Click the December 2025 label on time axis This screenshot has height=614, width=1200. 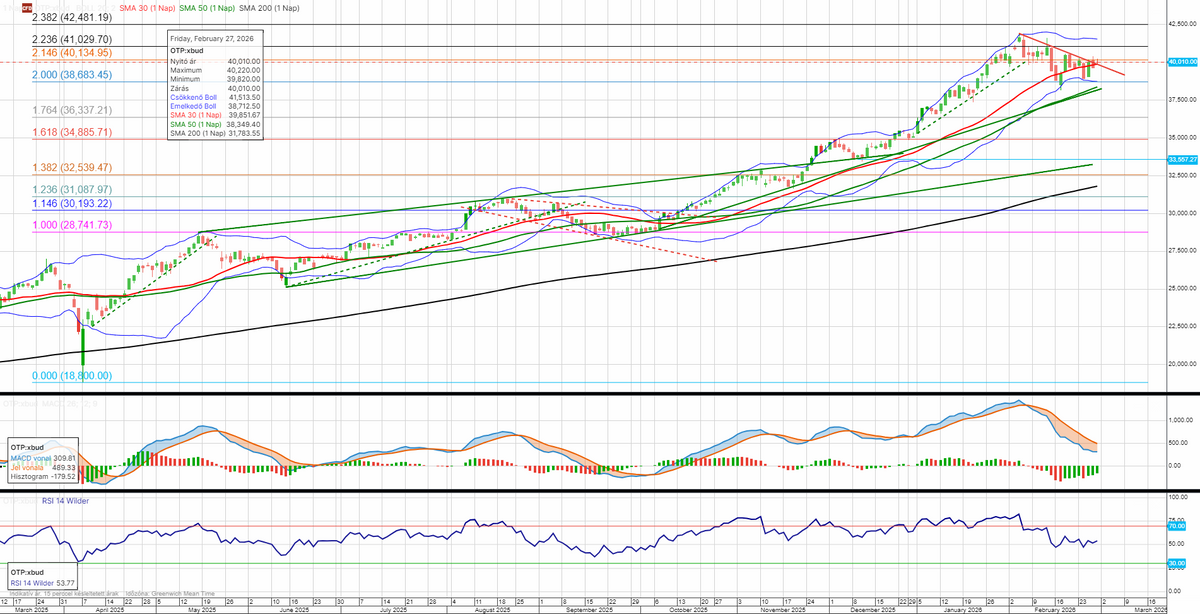click(875, 608)
